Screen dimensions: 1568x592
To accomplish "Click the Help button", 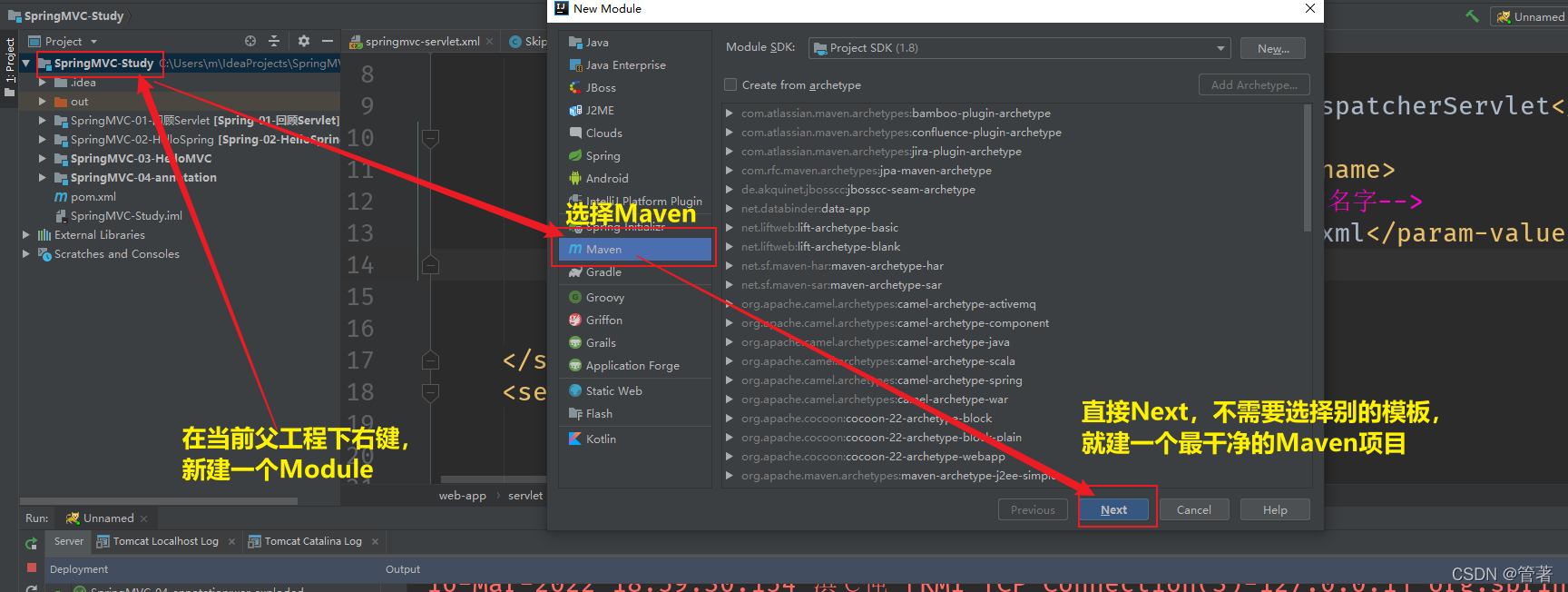I will (1275, 510).
